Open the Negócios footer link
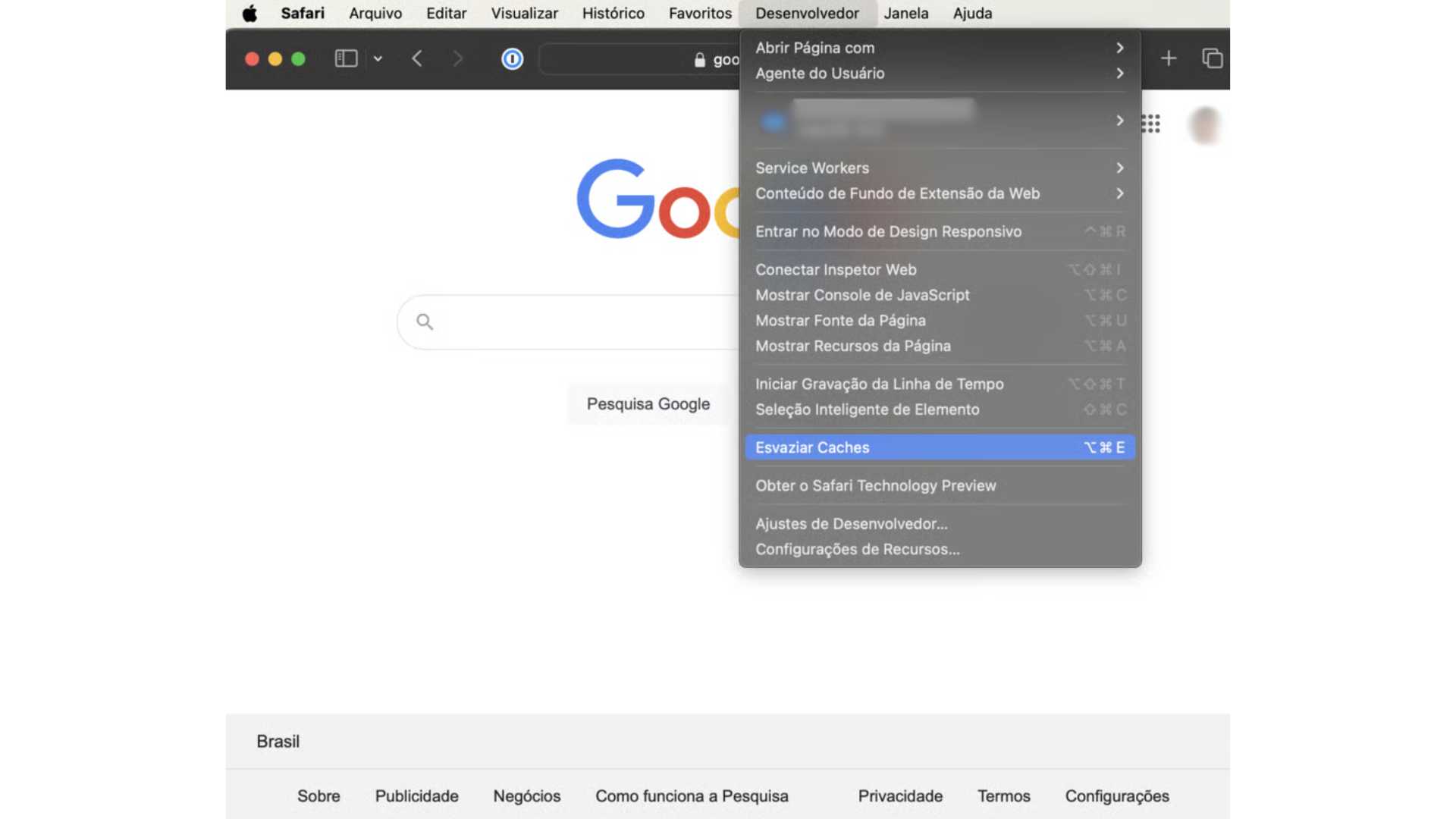The height and width of the screenshot is (819, 1456). 527,796
